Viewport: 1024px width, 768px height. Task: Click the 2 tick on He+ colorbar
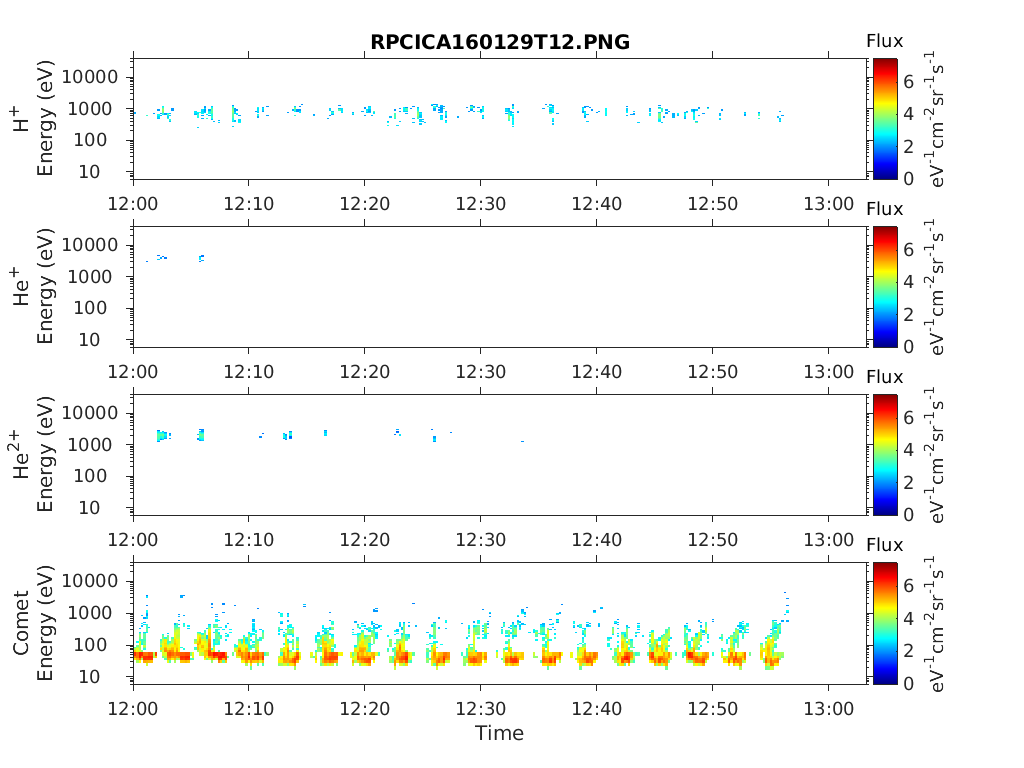tap(908, 314)
